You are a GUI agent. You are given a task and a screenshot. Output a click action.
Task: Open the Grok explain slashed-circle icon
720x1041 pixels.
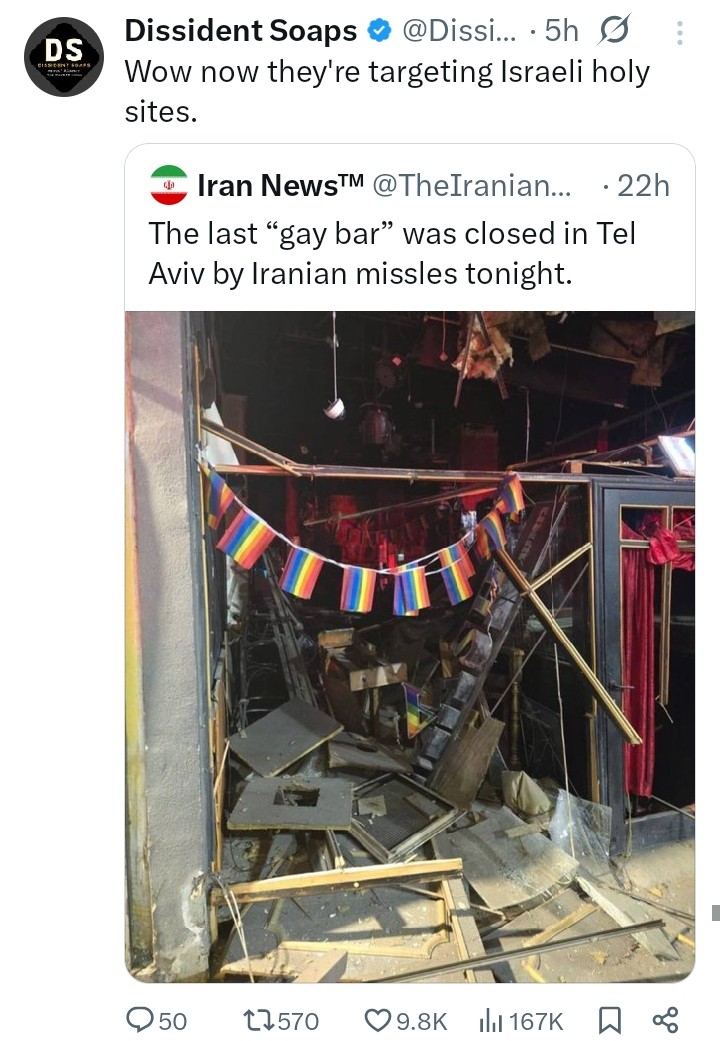point(613,31)
